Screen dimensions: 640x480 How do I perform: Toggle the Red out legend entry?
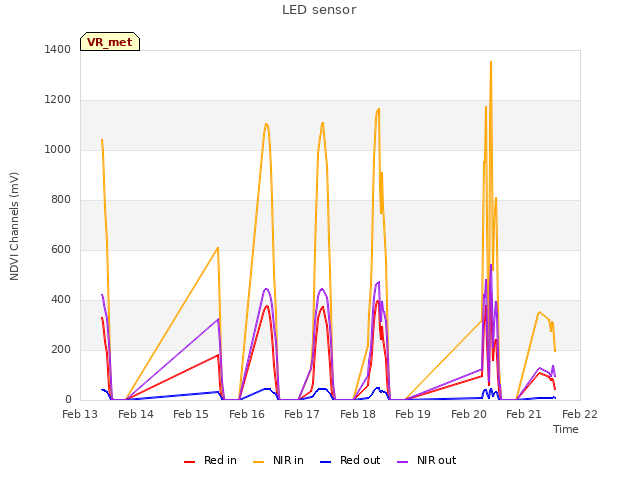tap(350, 460)
